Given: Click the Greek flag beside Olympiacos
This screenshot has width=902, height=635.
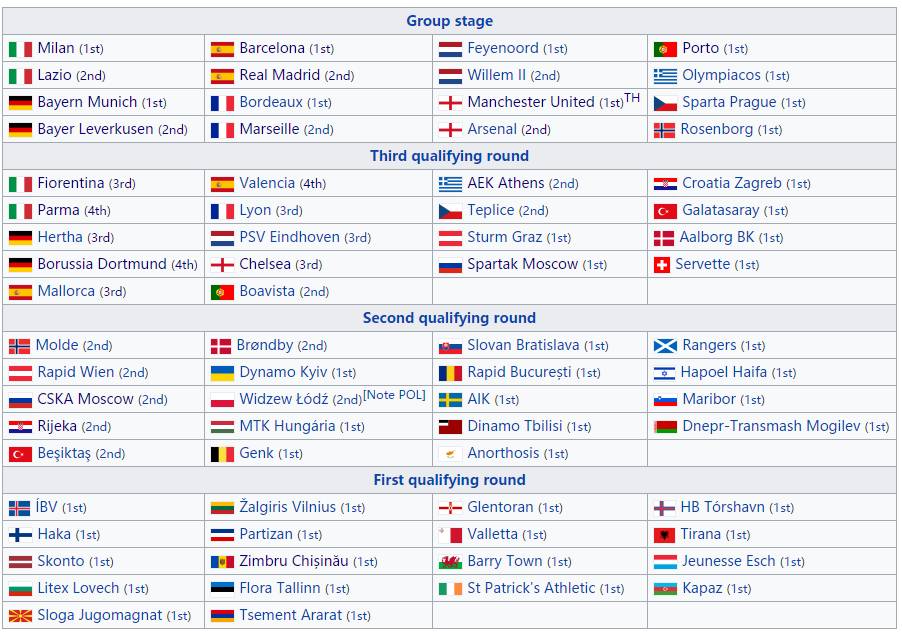Looking at the screenshot, I should click(665, 76).
